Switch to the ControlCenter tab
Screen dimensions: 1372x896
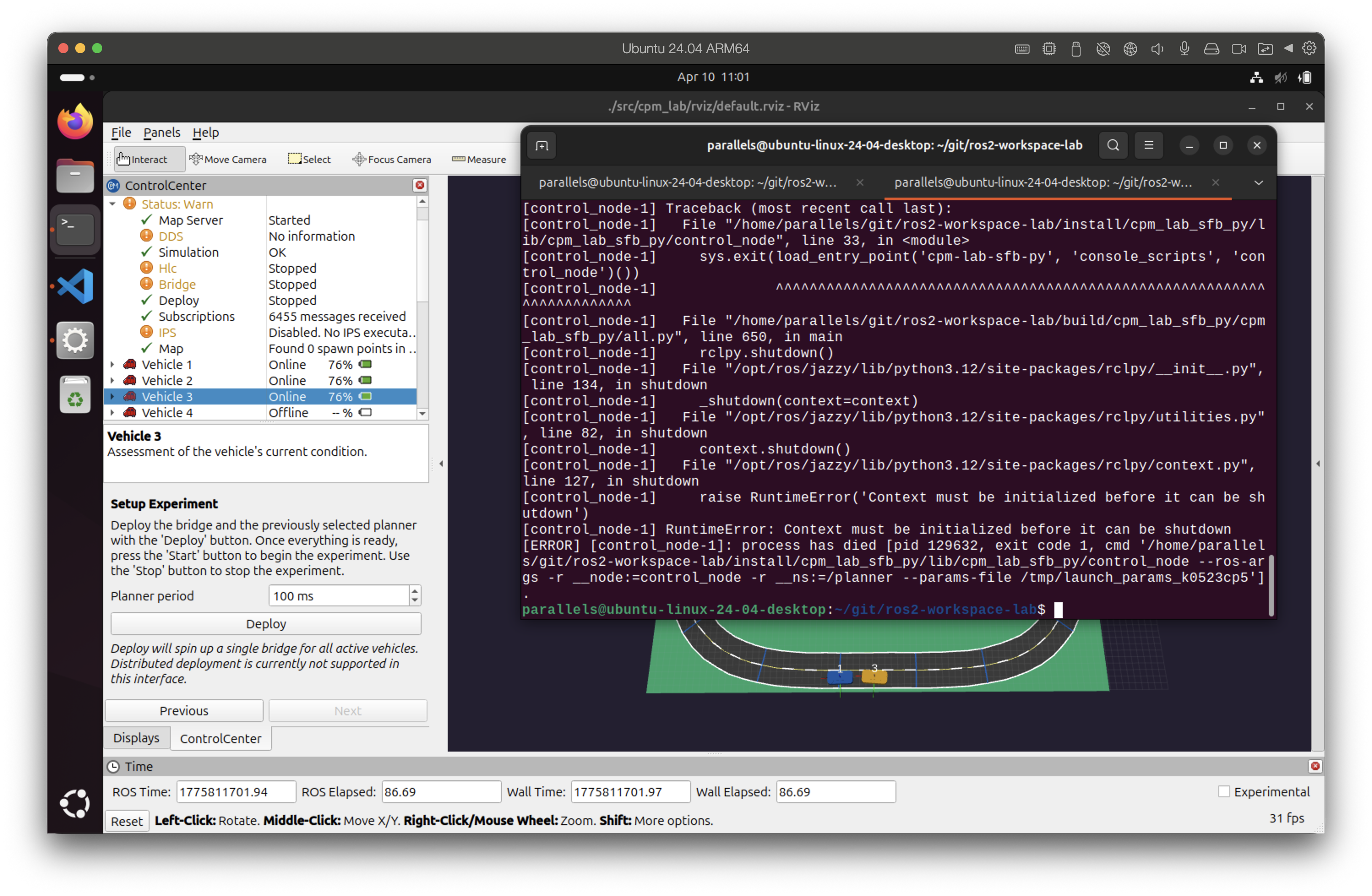tap(221, 739)
